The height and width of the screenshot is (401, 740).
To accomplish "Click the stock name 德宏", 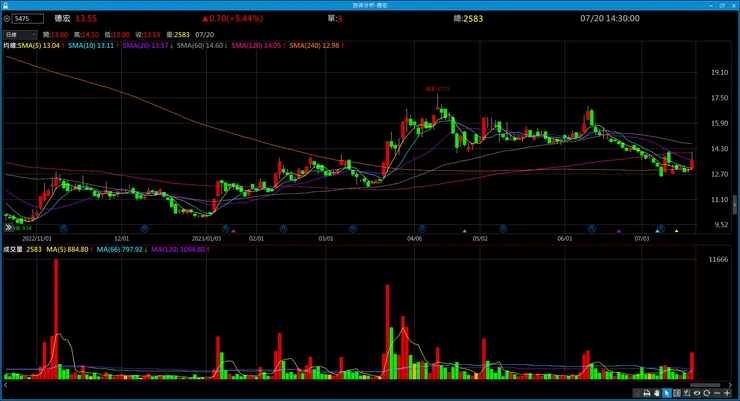I will pyautogui.click(x=62, y=18).
